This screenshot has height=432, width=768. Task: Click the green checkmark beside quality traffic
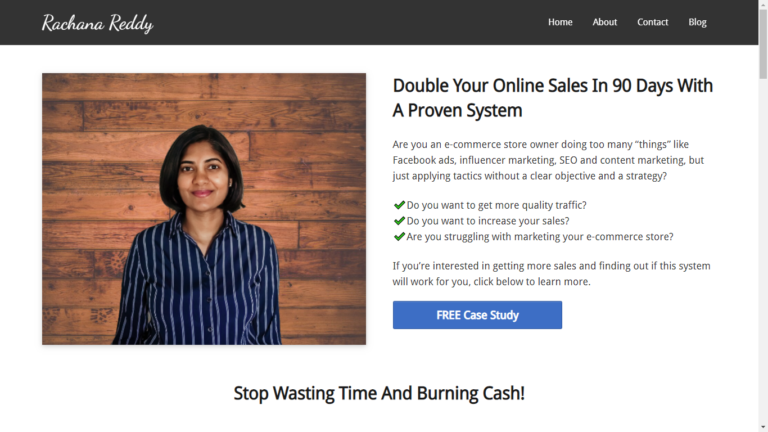(x=399, y=205)
